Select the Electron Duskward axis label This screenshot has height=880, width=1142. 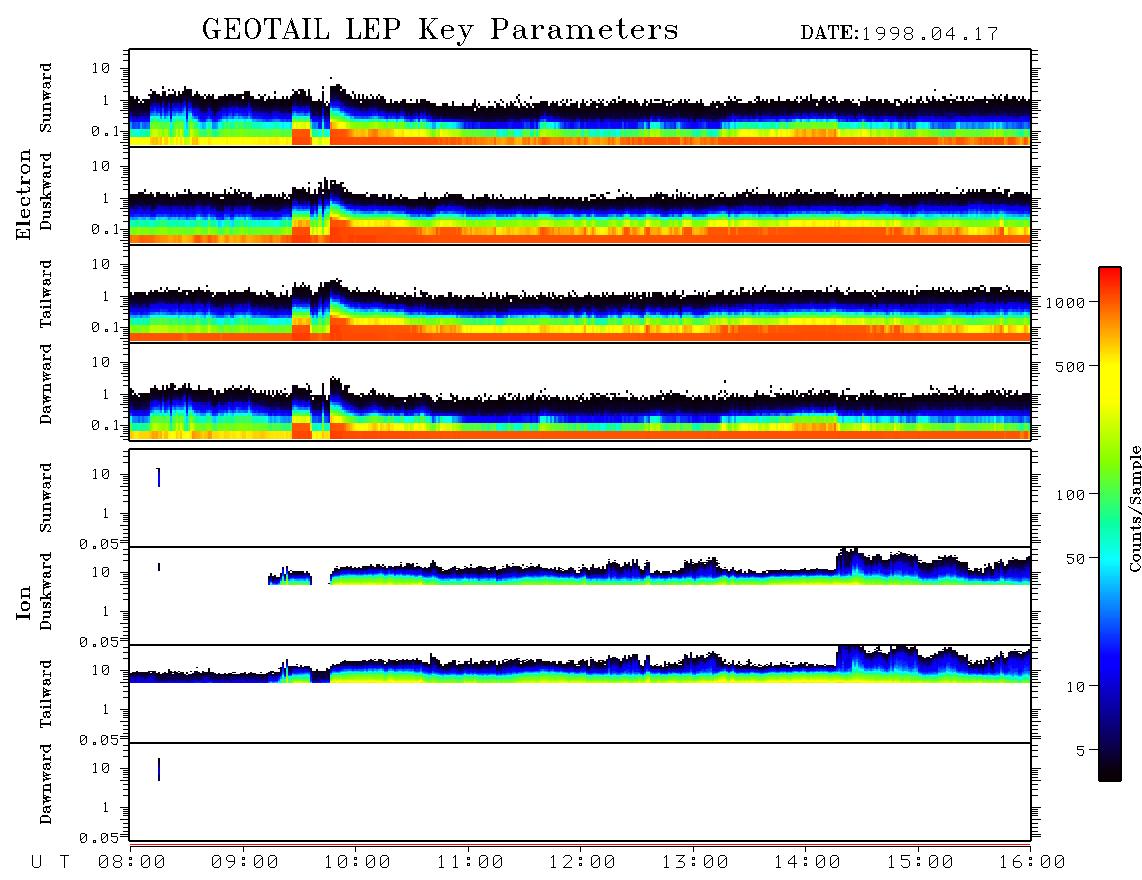pos(46,191)
